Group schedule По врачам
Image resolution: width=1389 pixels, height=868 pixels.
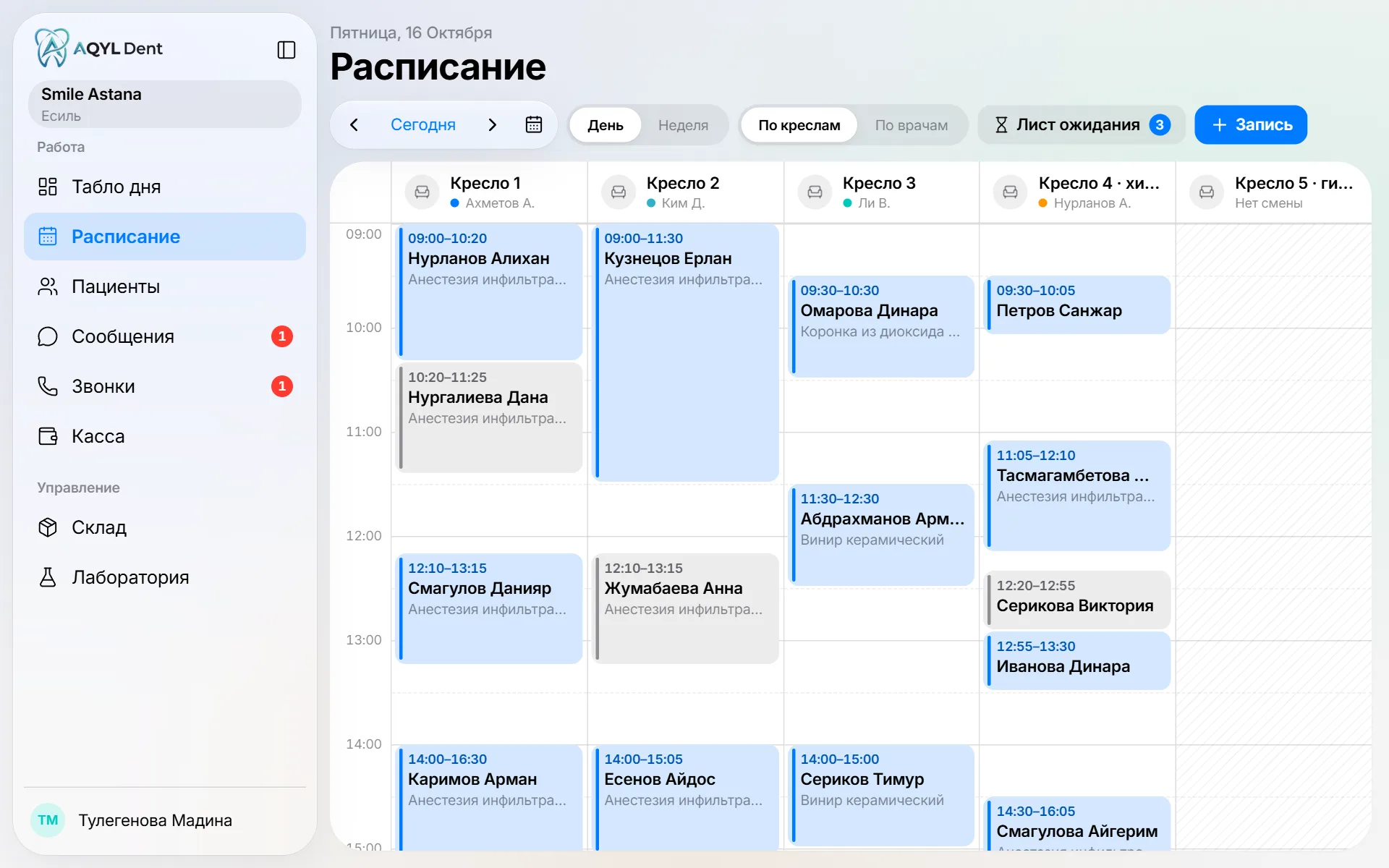tap(912, 125)
